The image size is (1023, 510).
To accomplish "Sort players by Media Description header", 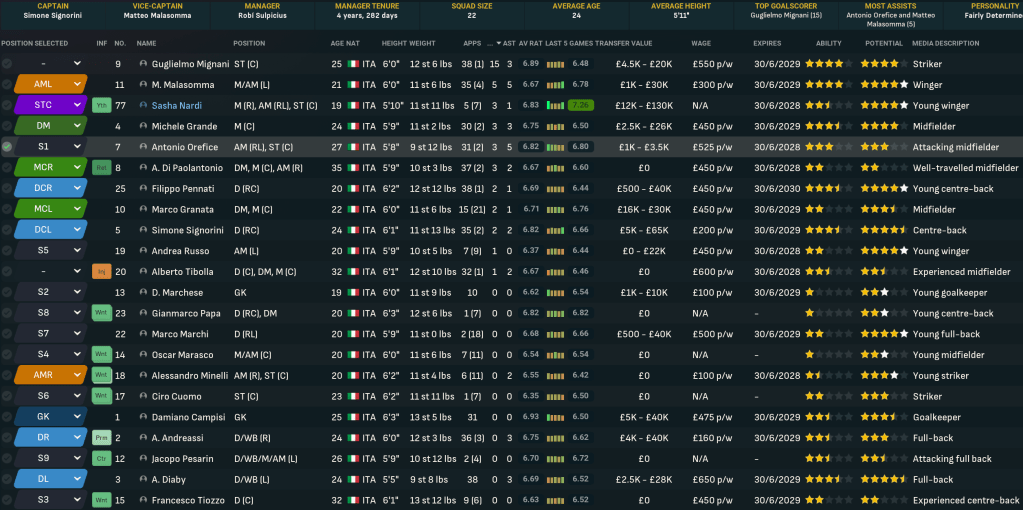I will [946, 44].
